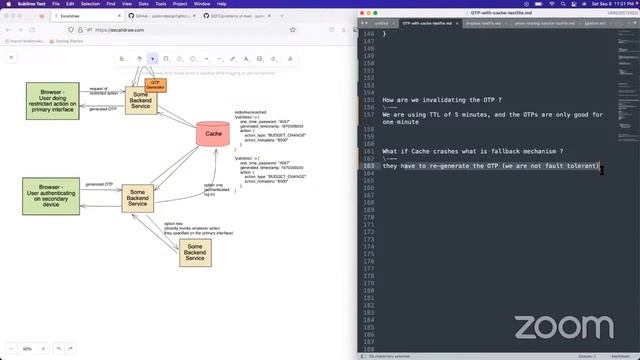Open the Edit menu
The height and width of the screenshot is (360, 640).
click(70, 4)
